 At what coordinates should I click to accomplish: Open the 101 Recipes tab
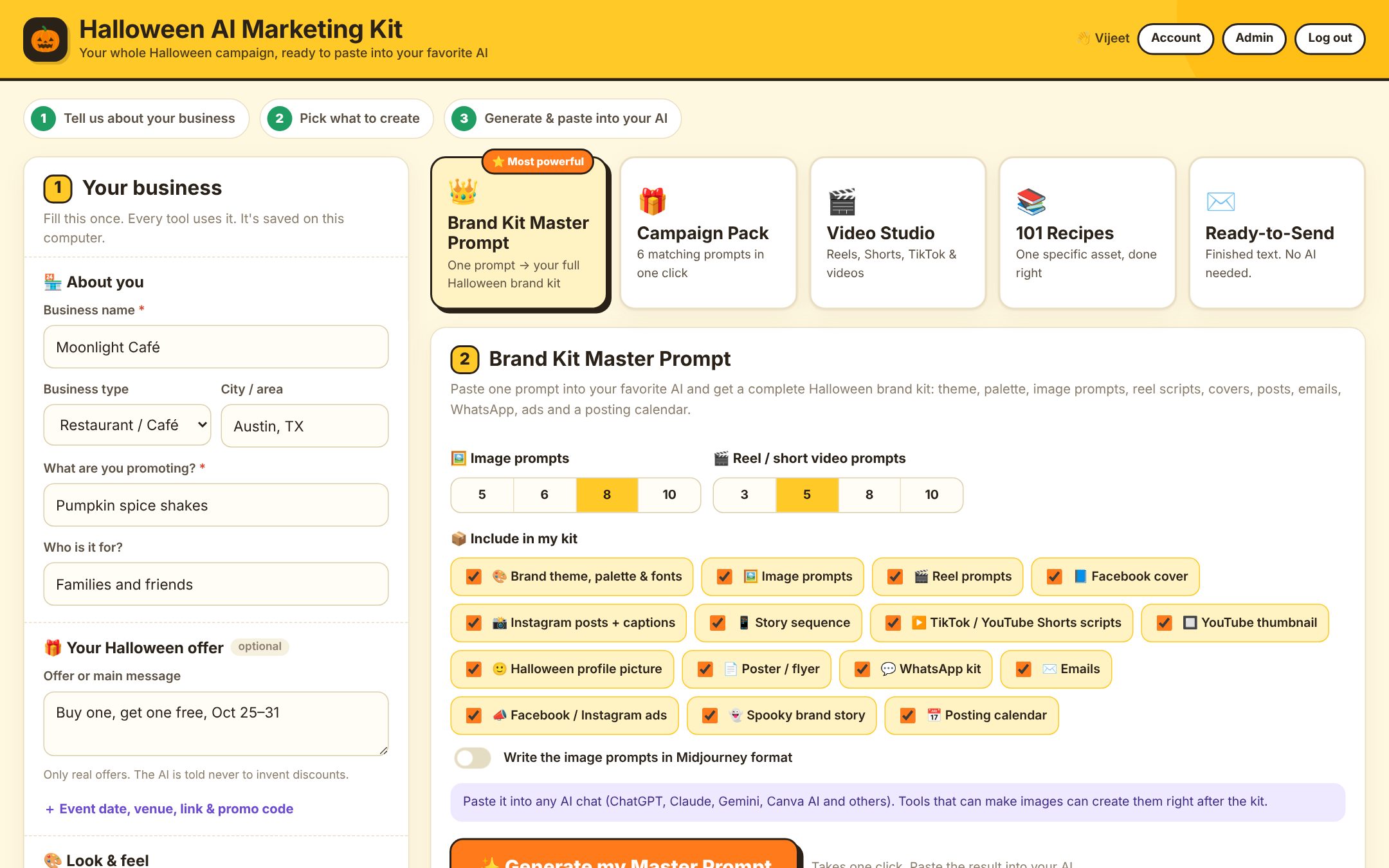click(x=1087, y=233)
